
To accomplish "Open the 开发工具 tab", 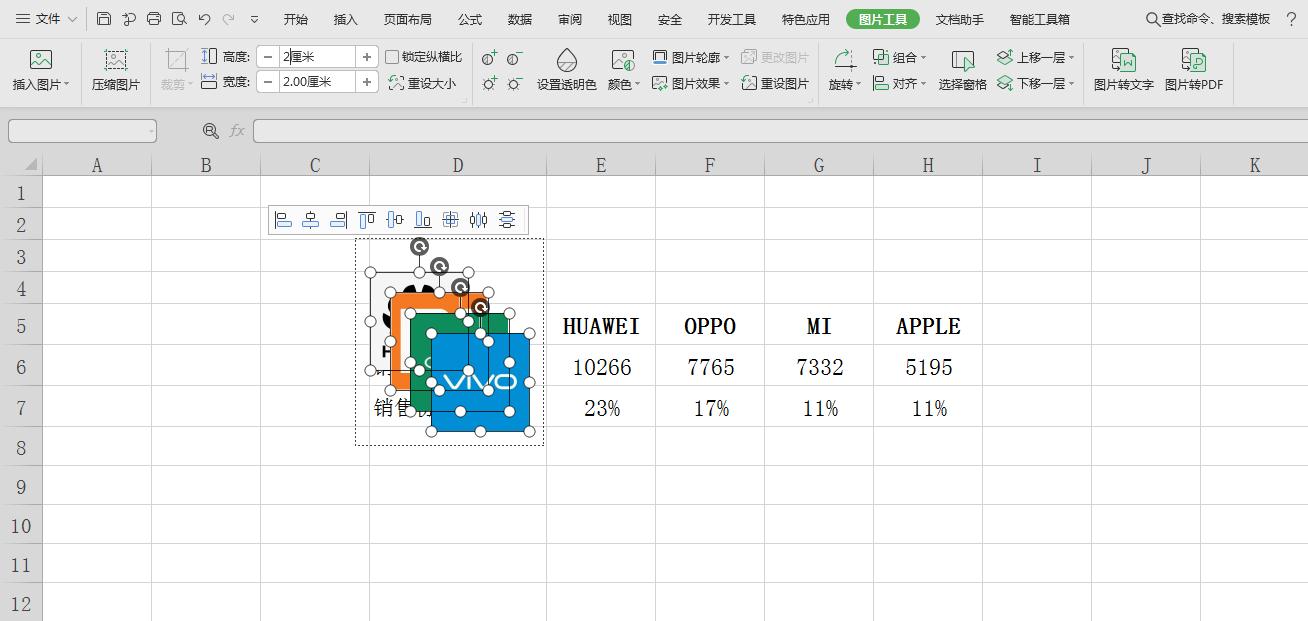I will tap(732, 19).
